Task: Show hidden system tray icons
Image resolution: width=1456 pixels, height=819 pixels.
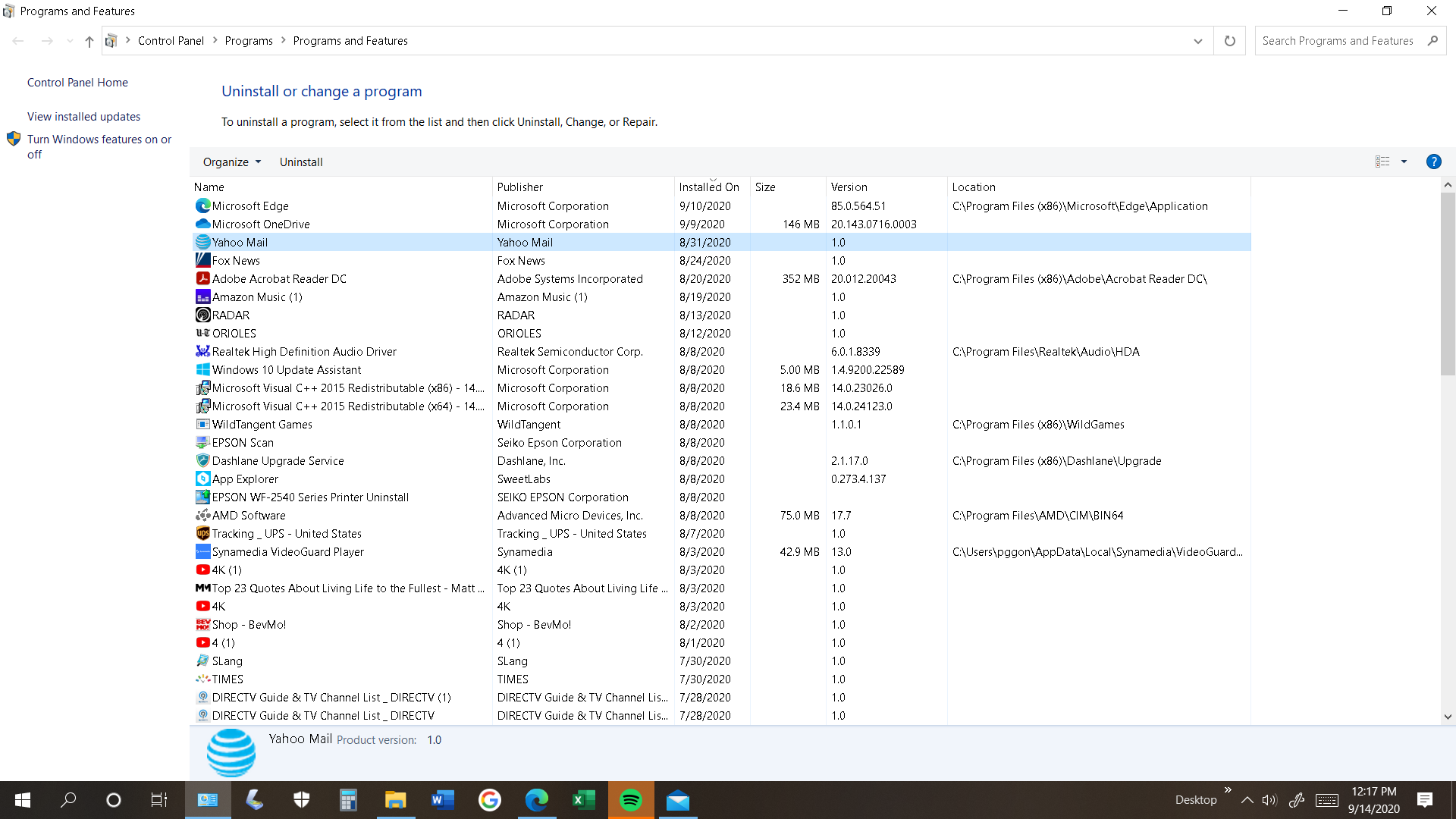Action: (1247, 800)
